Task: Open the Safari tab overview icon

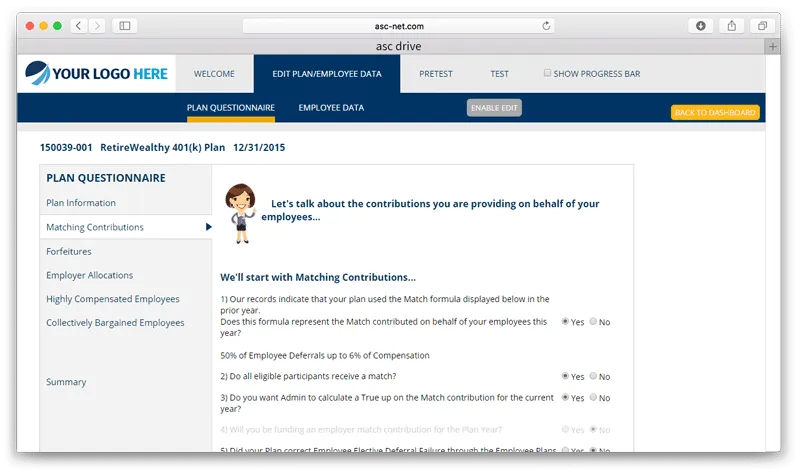Action: pyautogui.click(x=761, y=25)
